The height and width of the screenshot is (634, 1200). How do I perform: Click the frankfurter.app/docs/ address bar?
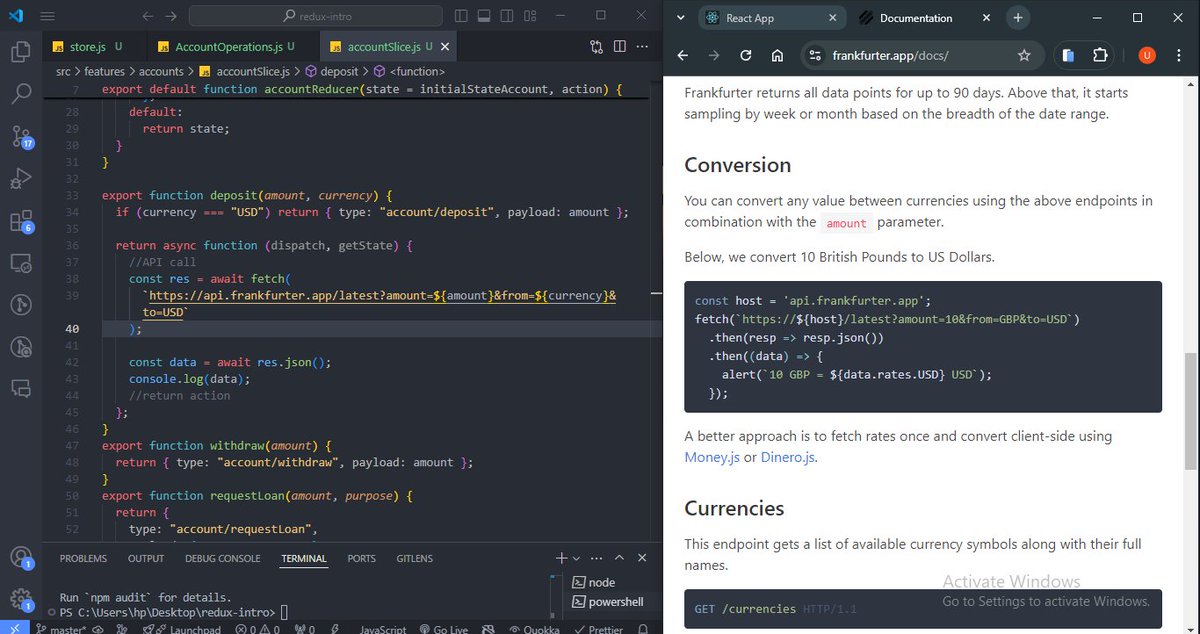tap(920, 56)
